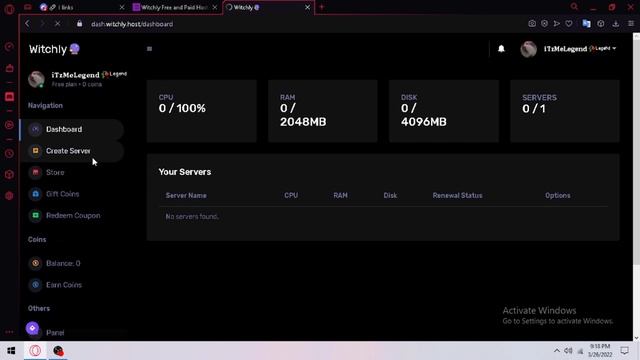Open the ad blocker shield icon
Image resolution: width=640 pixels, height=360 pixels.
tap(544, 24)
